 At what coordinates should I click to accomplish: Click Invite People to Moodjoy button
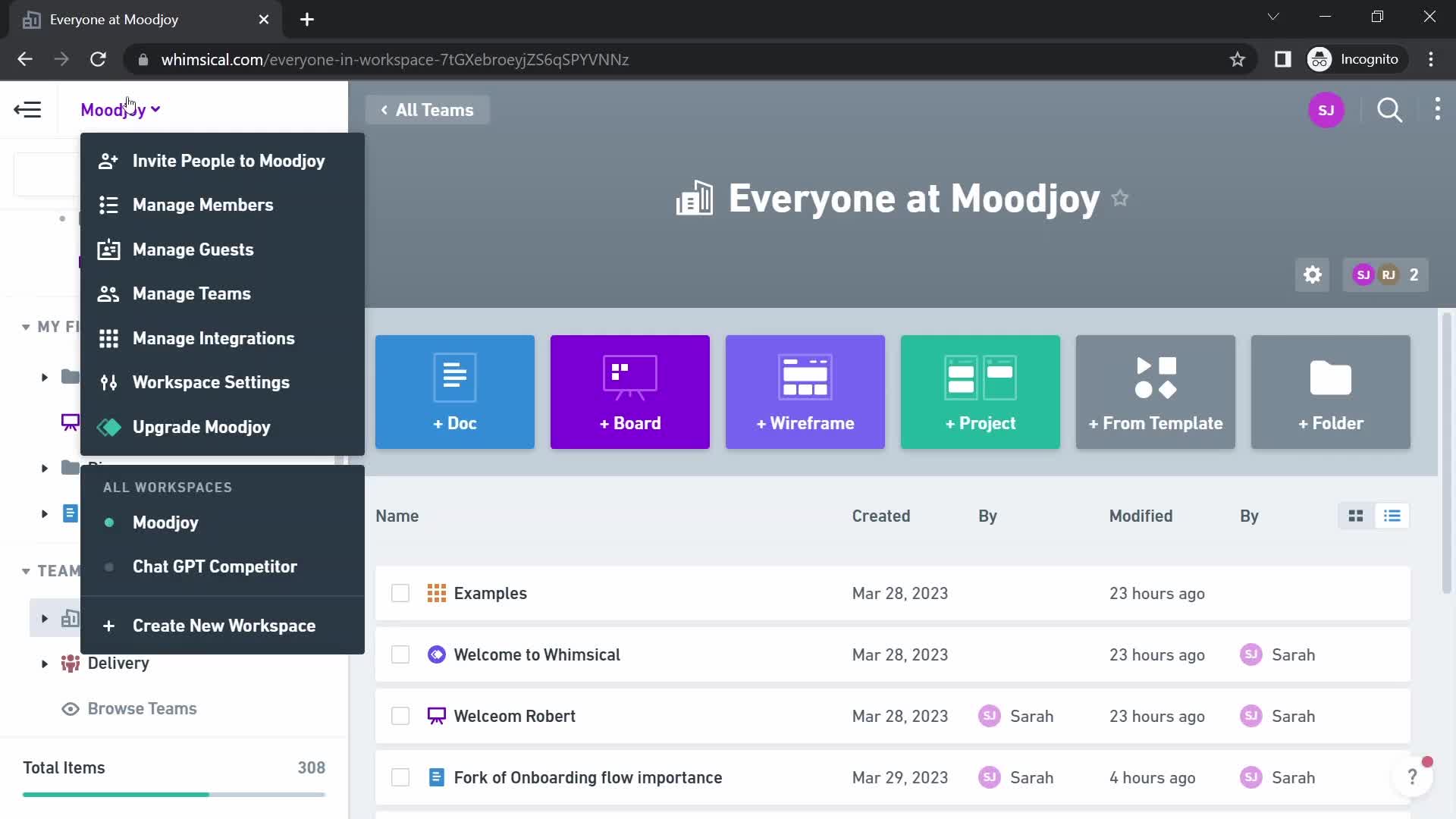click(229, 160)
